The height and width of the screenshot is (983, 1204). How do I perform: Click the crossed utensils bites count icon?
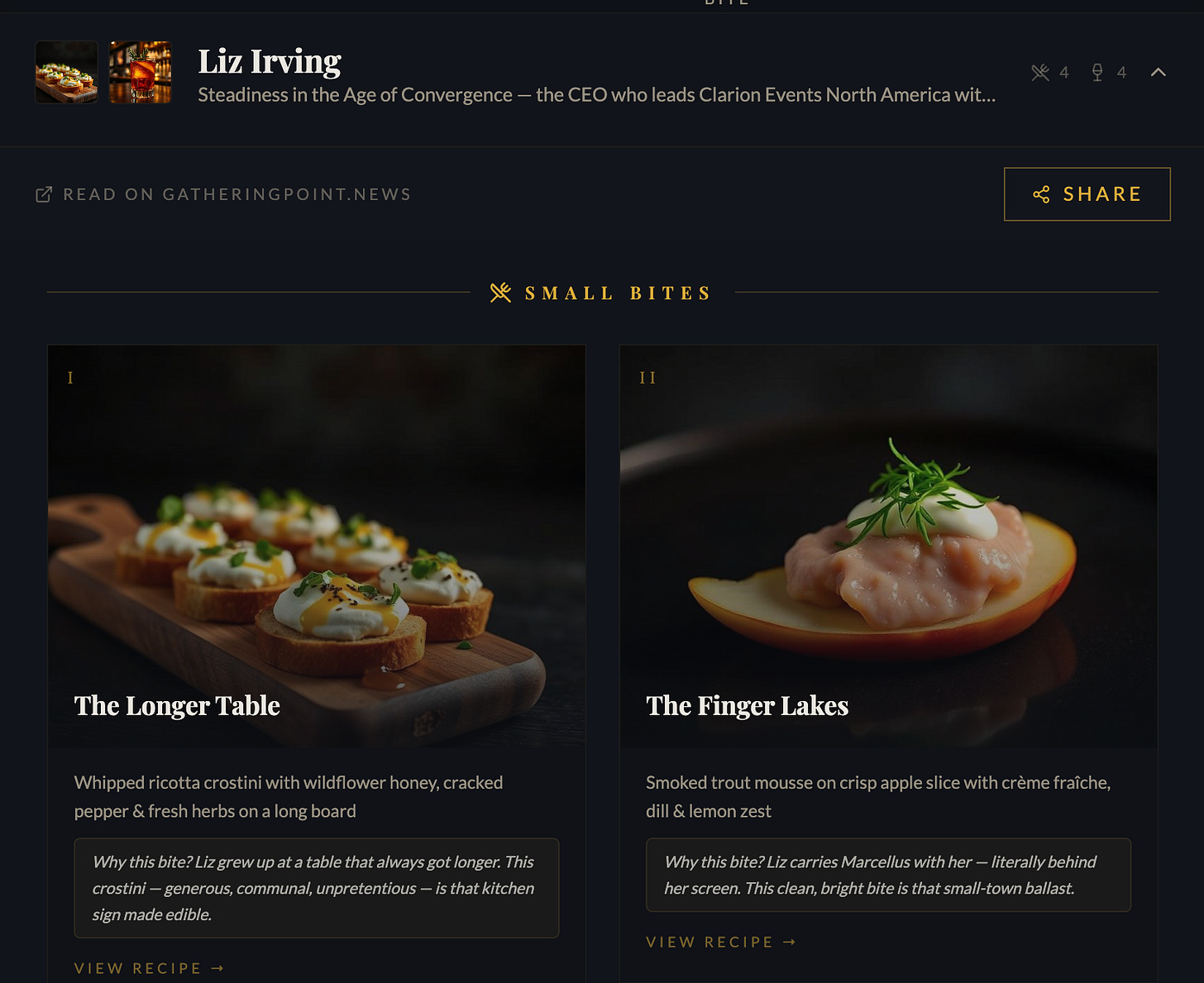[x=1040, y=73]
